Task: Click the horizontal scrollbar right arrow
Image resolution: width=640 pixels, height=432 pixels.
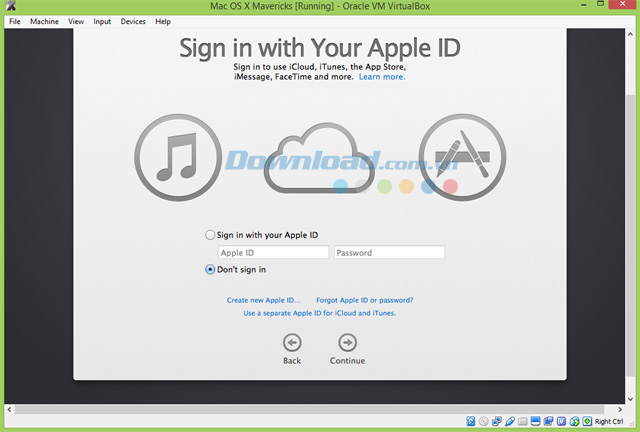Action: coord(620,409)
